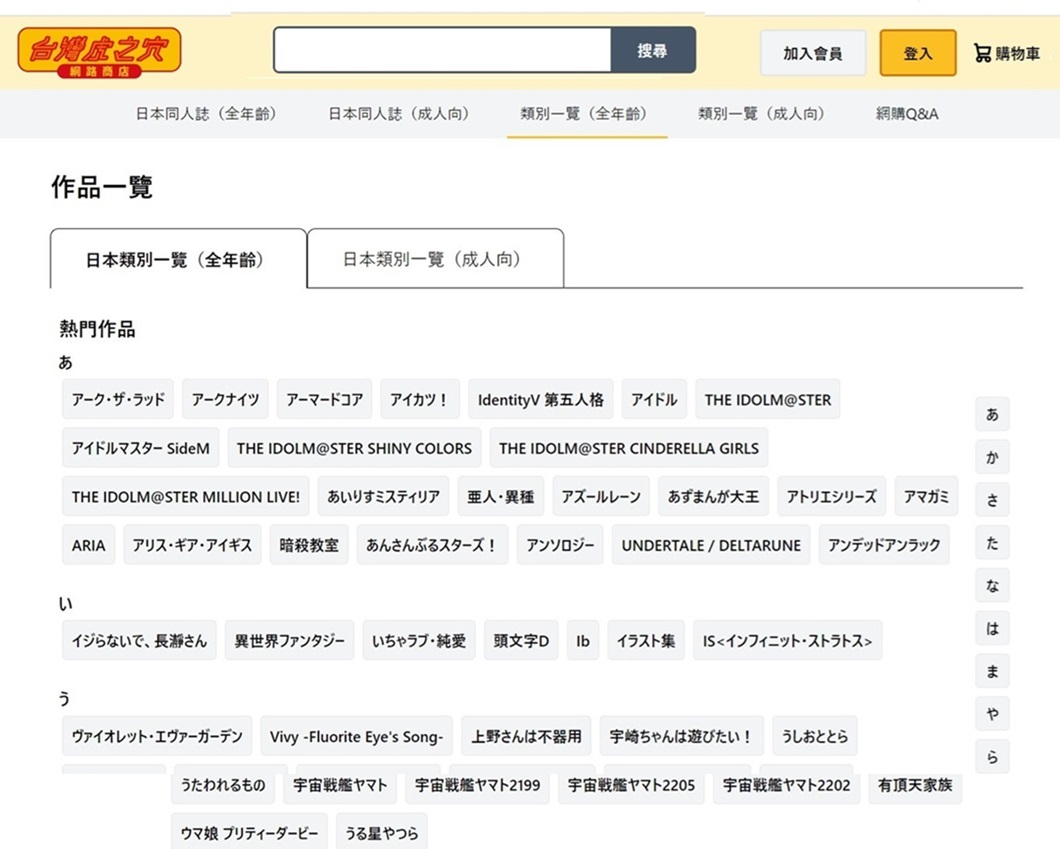Jump to the や section index

[991, 713]
